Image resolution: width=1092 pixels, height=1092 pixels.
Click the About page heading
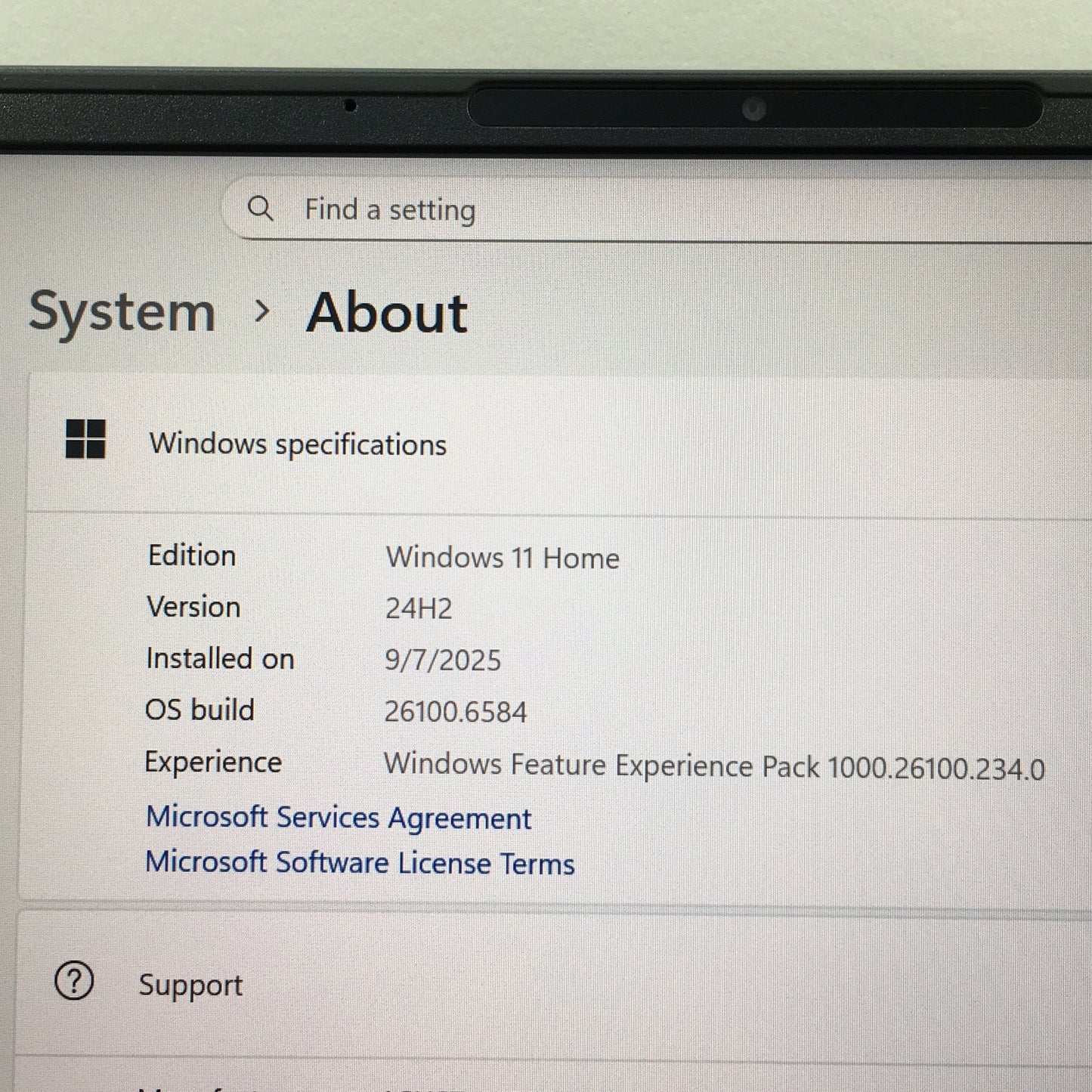[x=387, y=312]
